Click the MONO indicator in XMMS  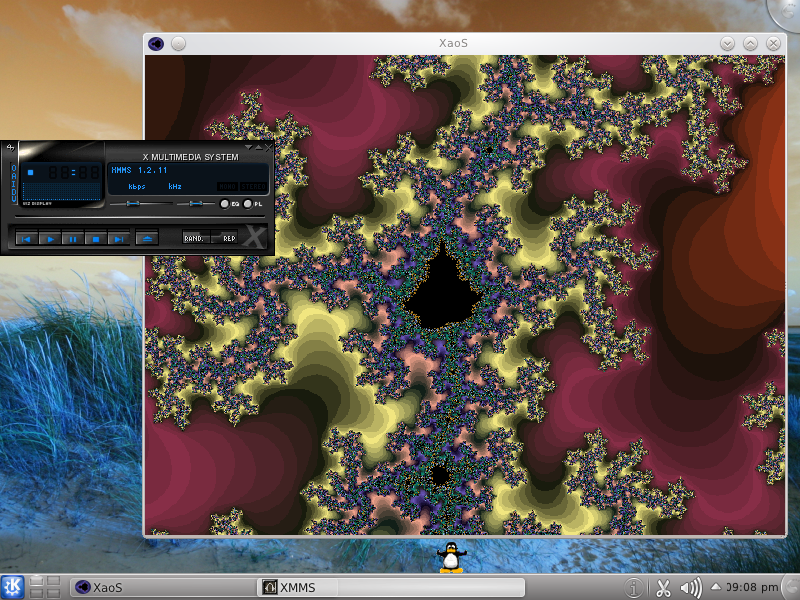228,187
